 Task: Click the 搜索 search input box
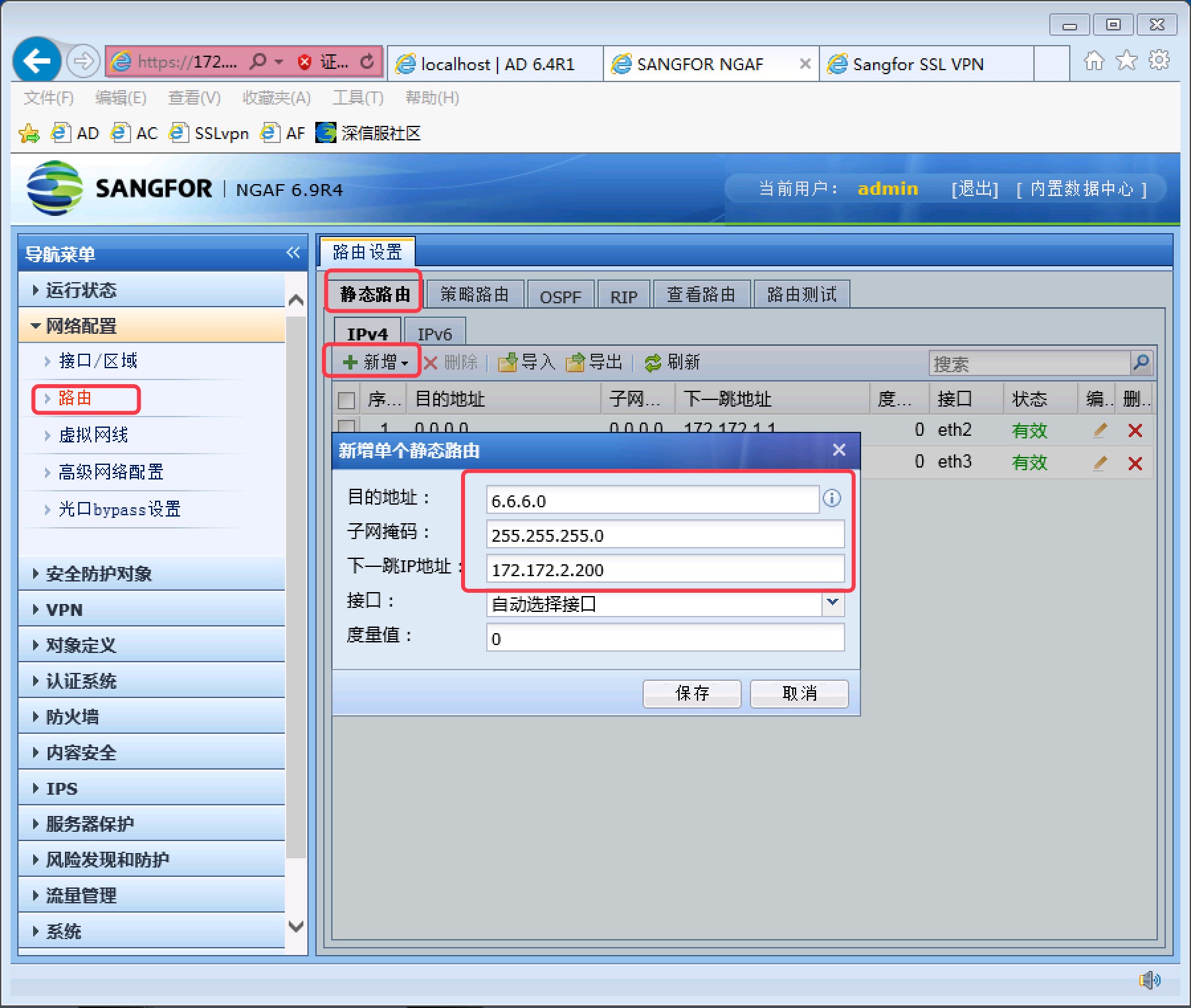click(x=1030, y=363)
